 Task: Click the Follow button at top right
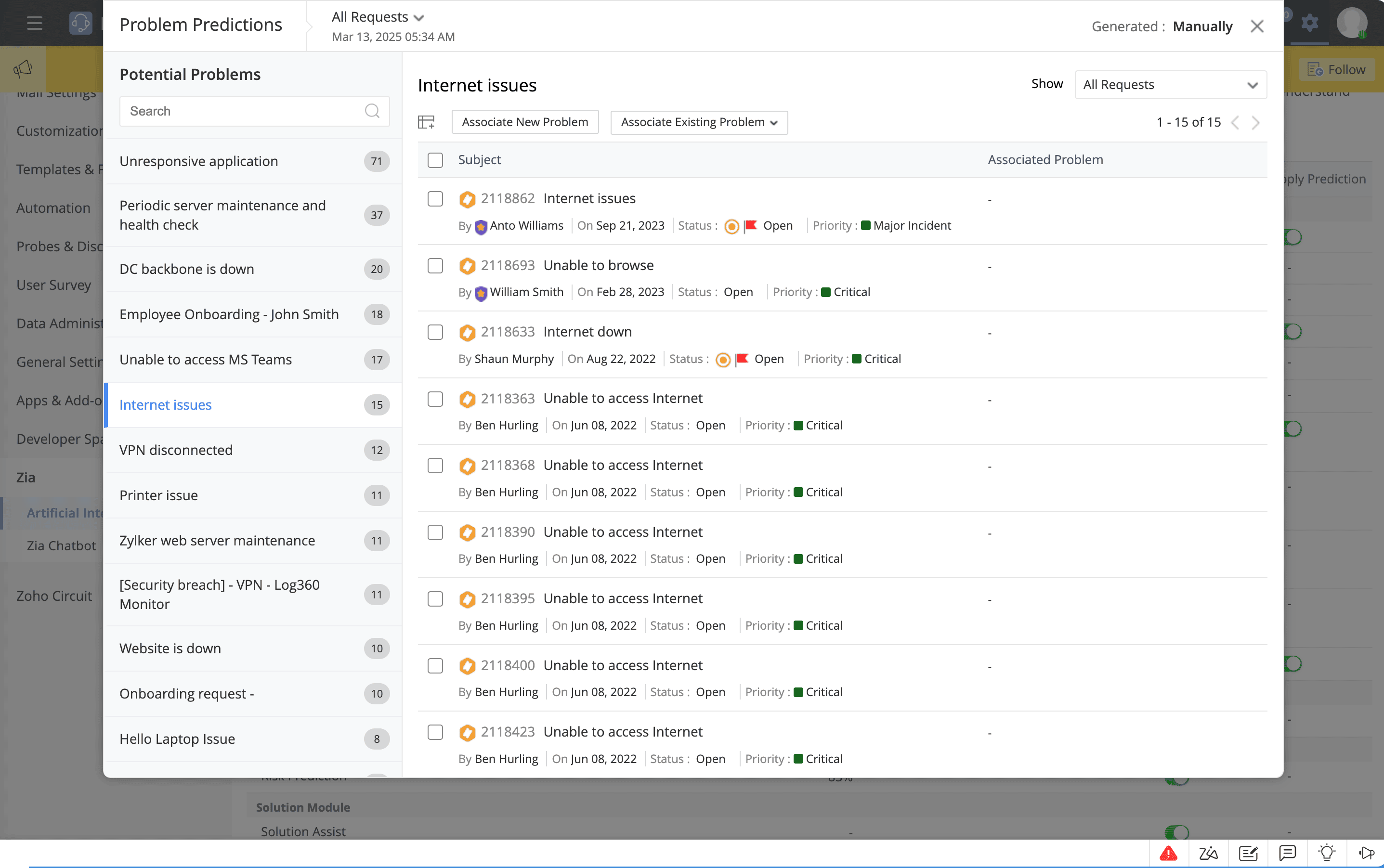click(x=1335, y=69)
